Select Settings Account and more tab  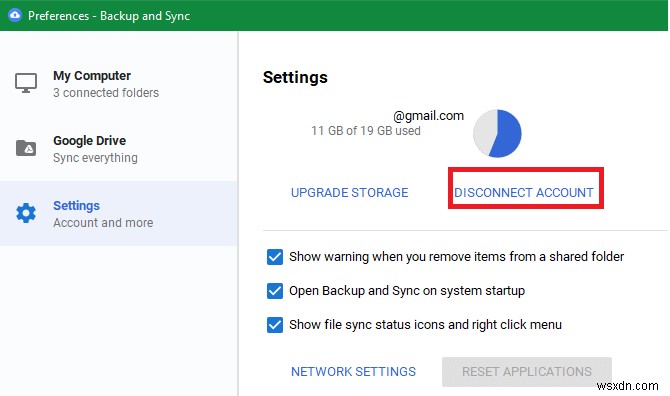[119, 213]
